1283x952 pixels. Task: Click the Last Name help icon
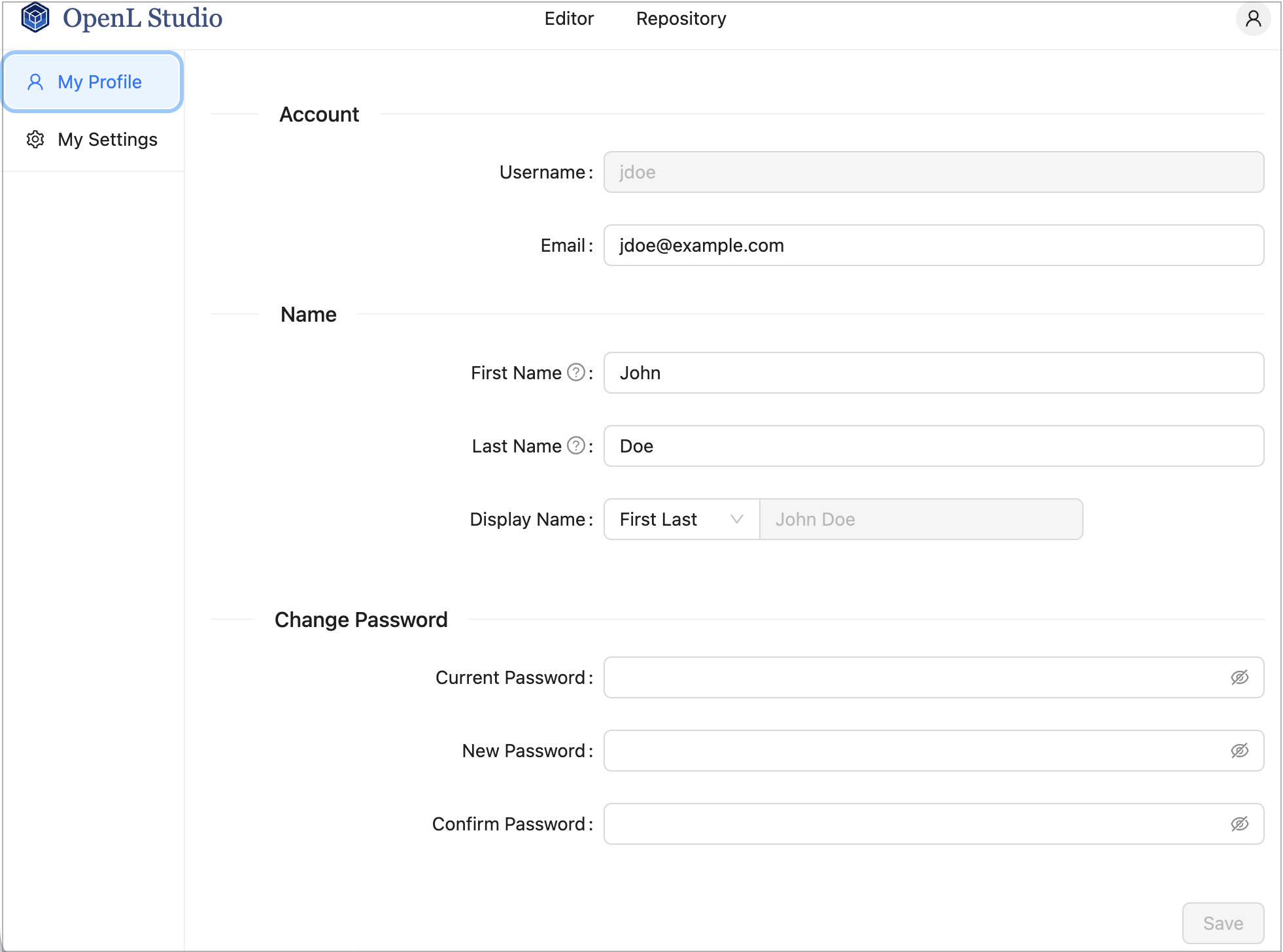[x=575, y=446]
